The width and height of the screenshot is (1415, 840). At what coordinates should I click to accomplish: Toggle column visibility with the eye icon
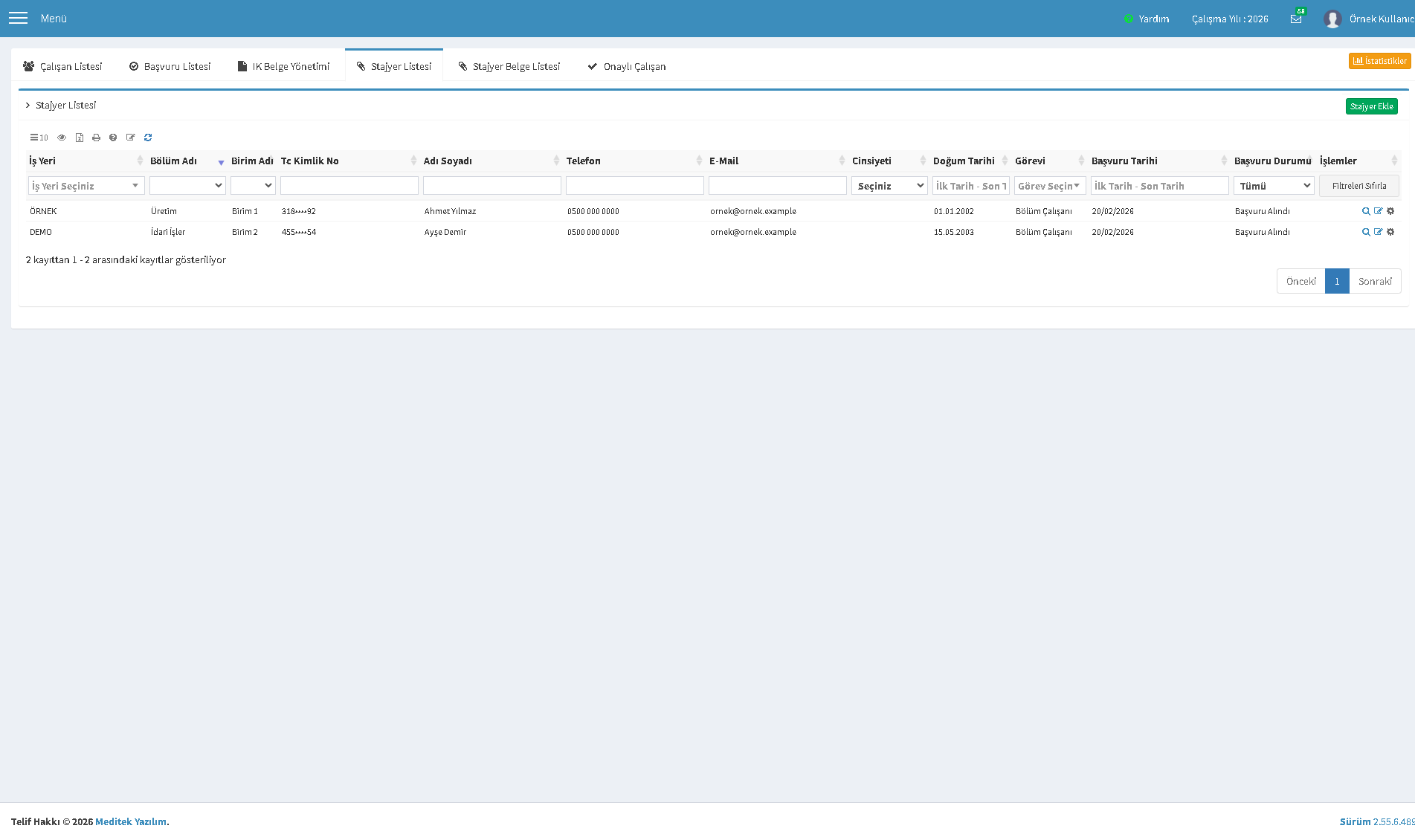pos(62,138)
